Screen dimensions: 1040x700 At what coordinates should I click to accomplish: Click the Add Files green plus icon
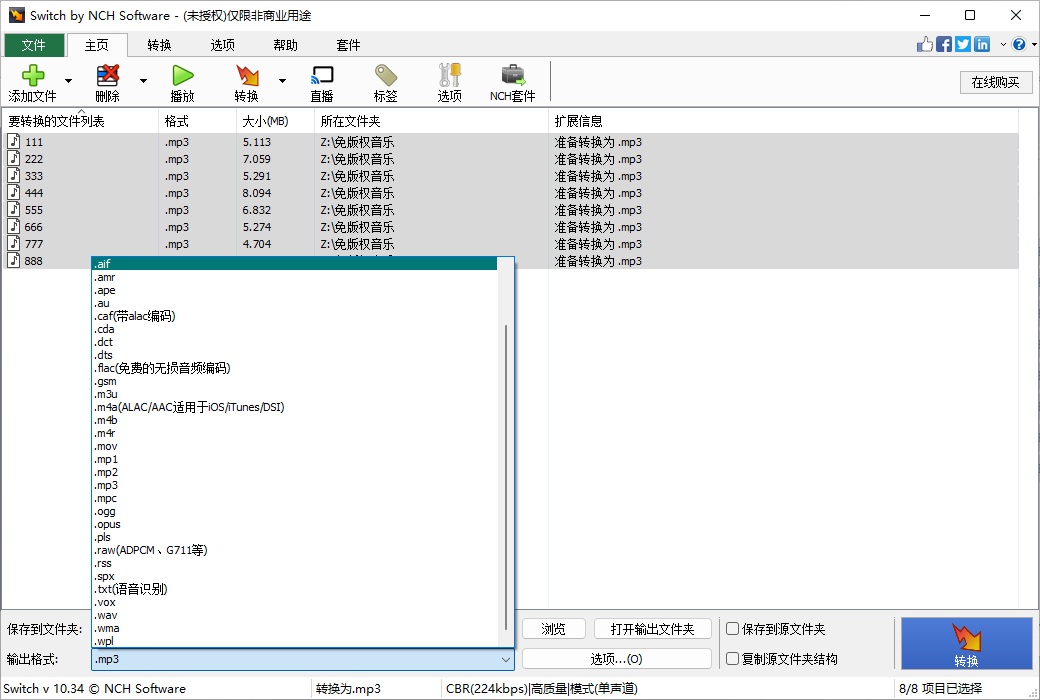coord(32,76)
